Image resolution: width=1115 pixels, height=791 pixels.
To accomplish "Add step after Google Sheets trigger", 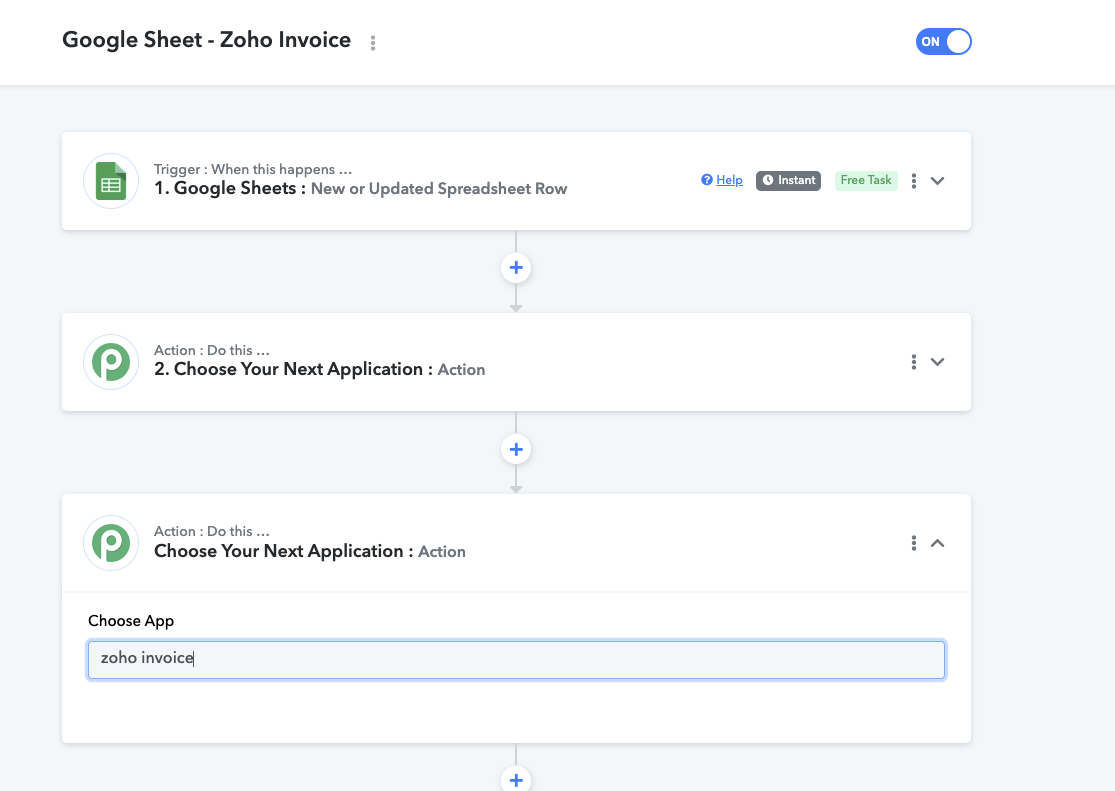I will coord(516,268).
